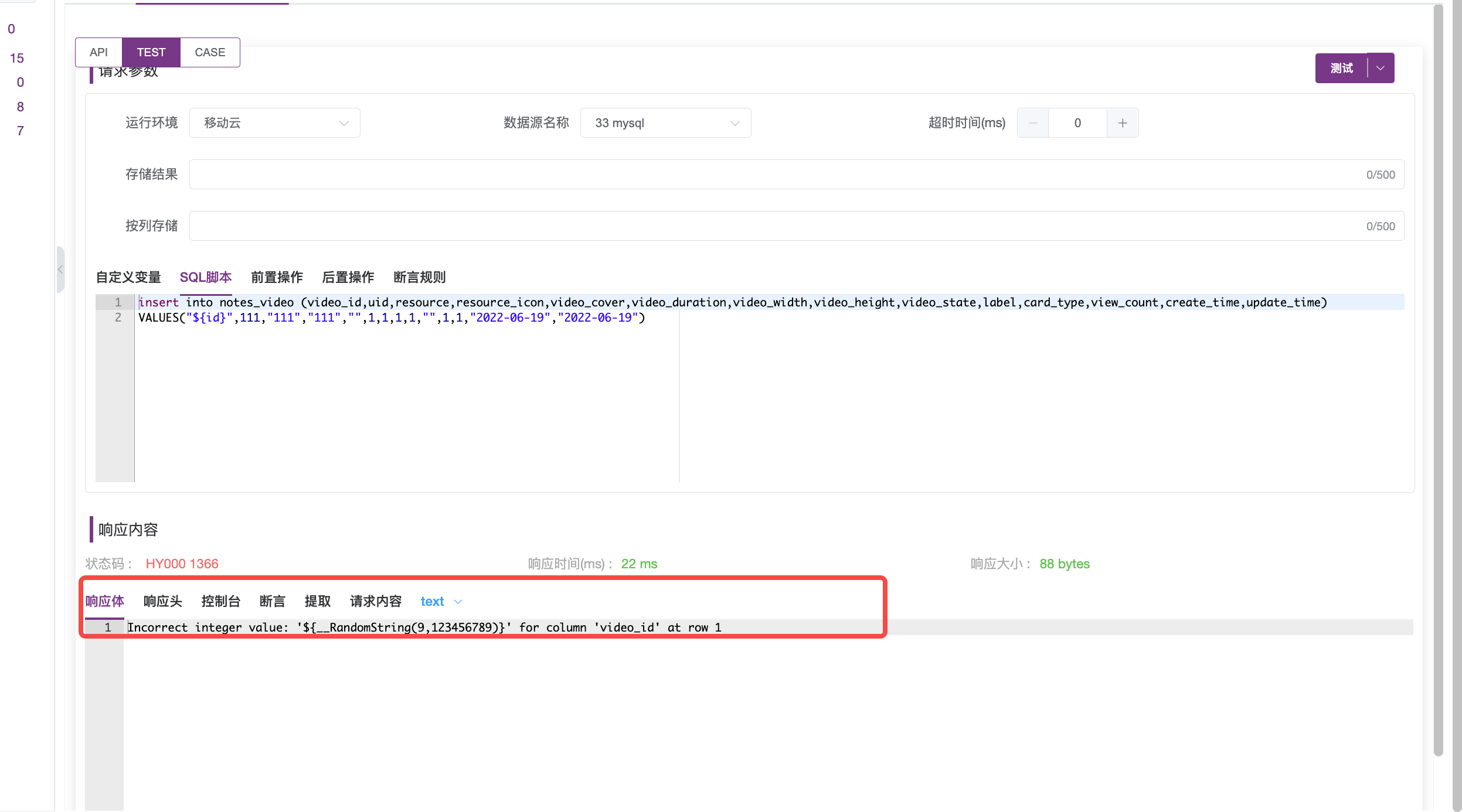Open the 数据源名称 dropdown showing 33 mysql
The height and width of the screenshot is (812, 1462).
[x=666, y=123]
